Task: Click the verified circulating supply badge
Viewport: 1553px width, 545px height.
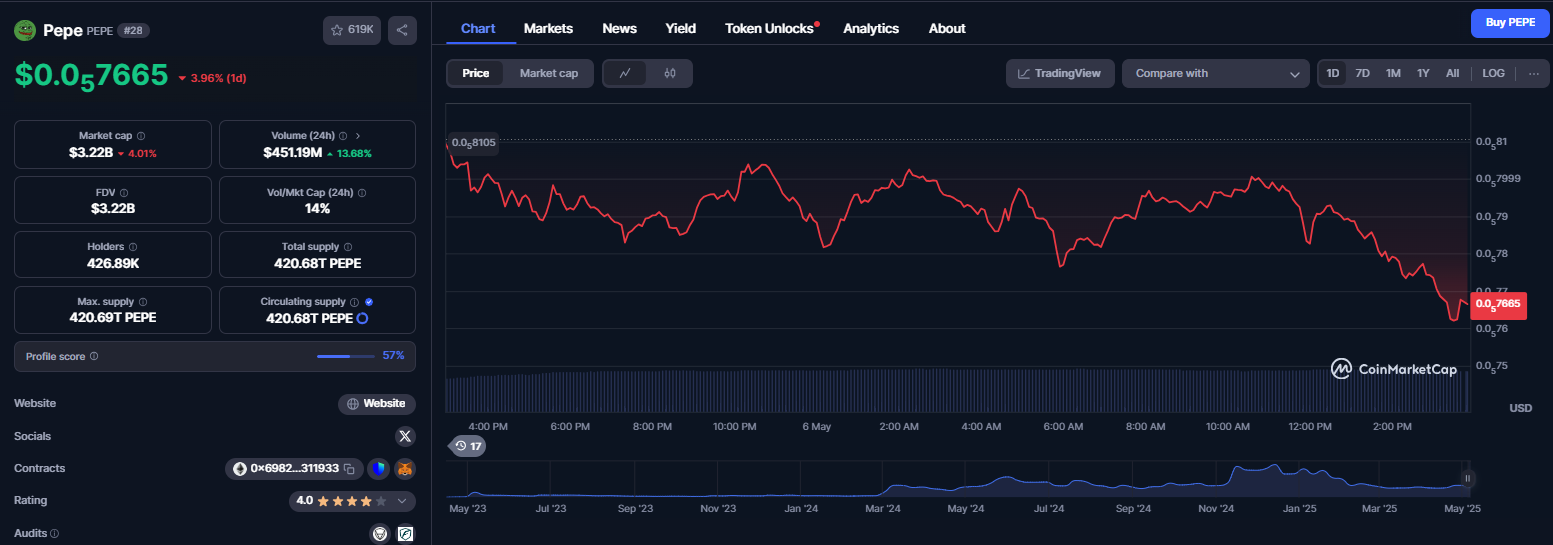Action: pyautogui.click(x=369, y=302)
